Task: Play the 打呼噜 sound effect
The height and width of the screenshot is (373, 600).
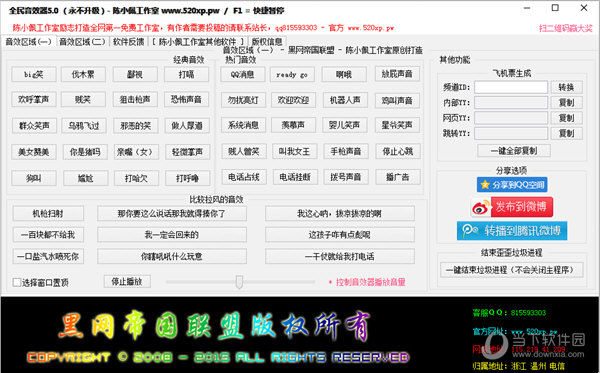Action: tap(188, 178)
